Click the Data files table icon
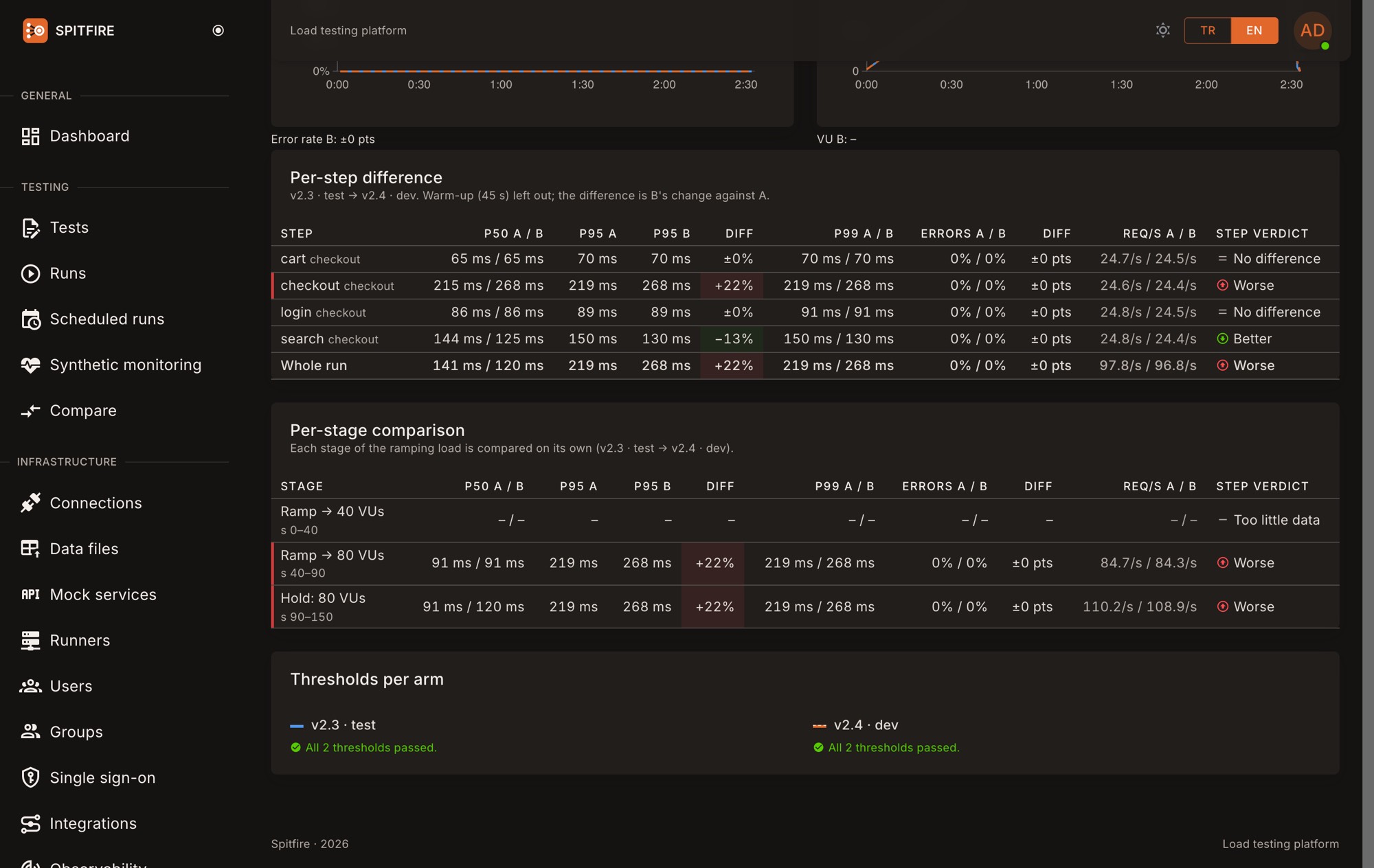 [30, 549]
